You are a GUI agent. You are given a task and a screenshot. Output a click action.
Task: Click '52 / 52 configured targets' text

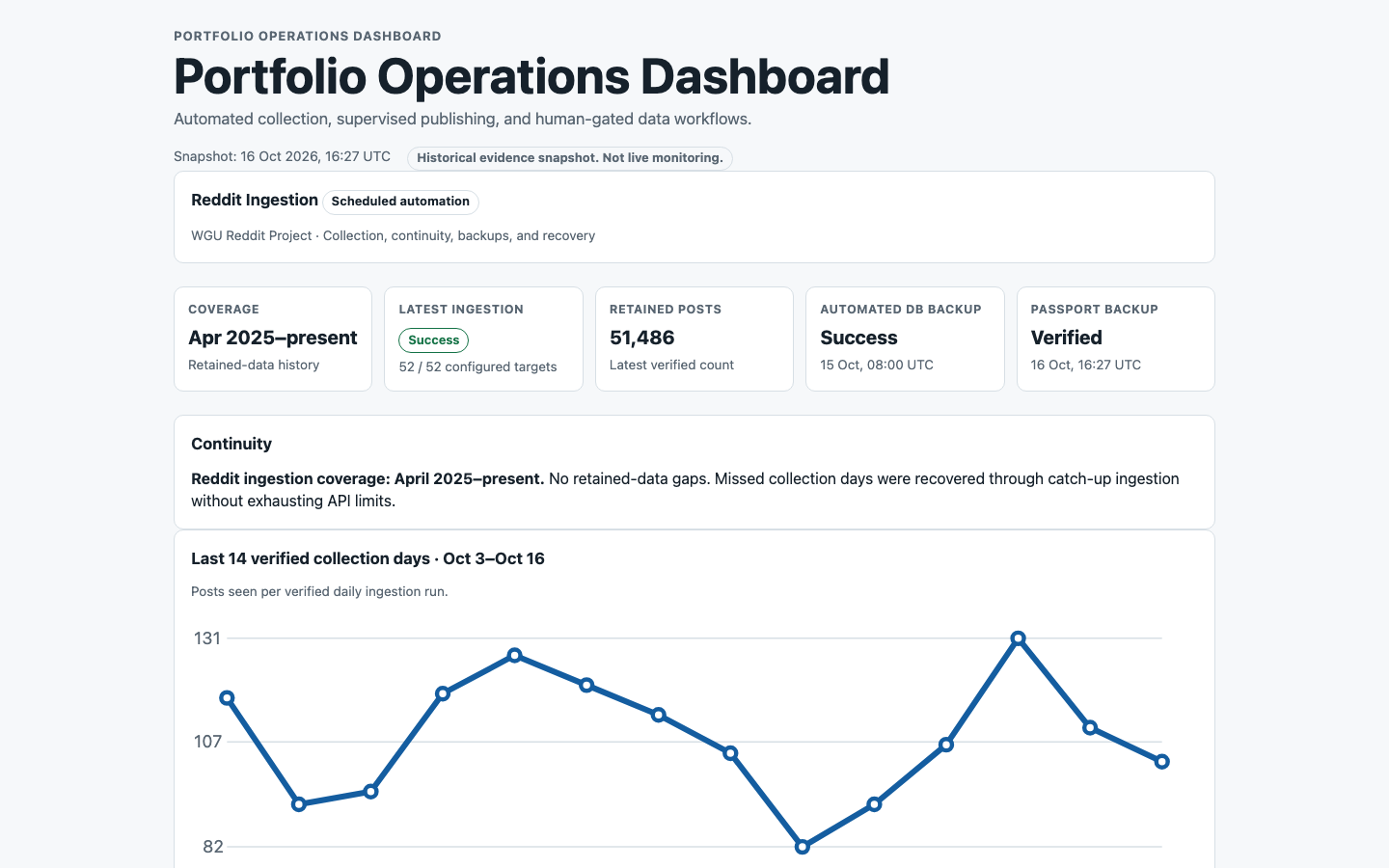coord(477,366)
